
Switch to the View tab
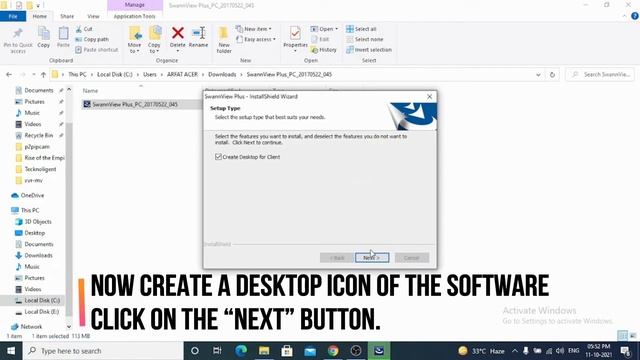[93, 16]
